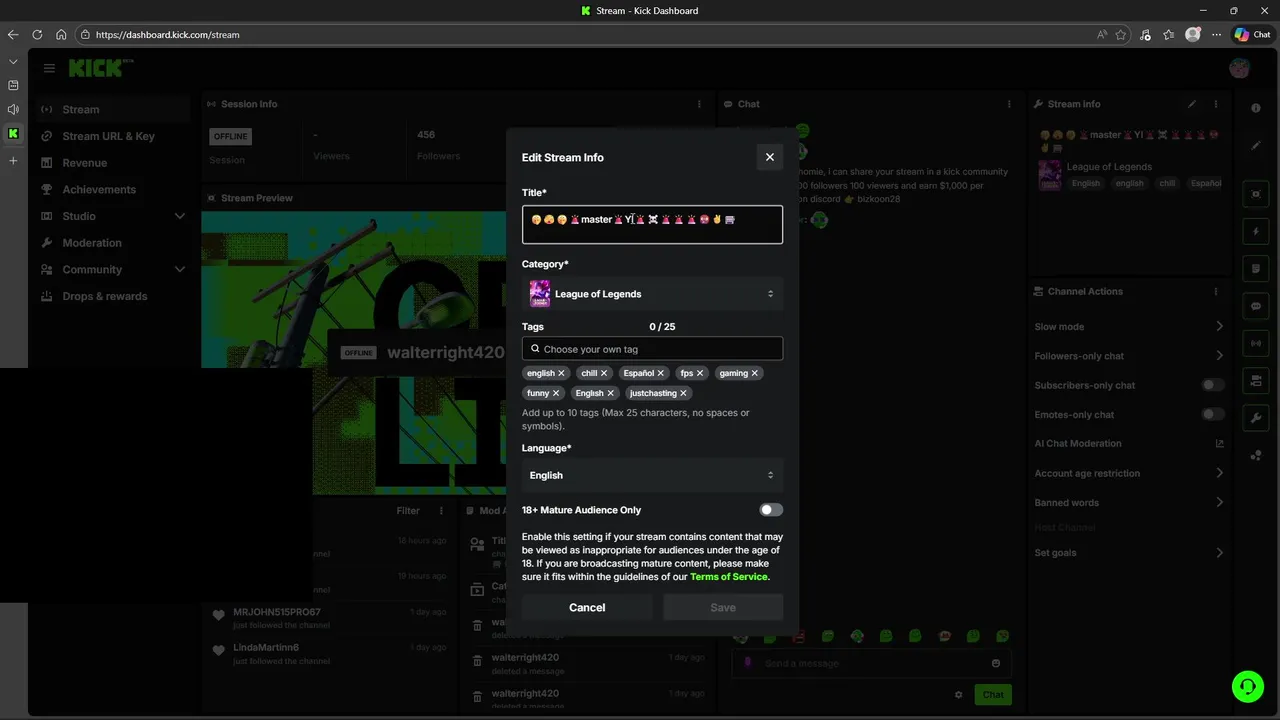Open the Stream info panel options menu

click(x=1216, y=104)
